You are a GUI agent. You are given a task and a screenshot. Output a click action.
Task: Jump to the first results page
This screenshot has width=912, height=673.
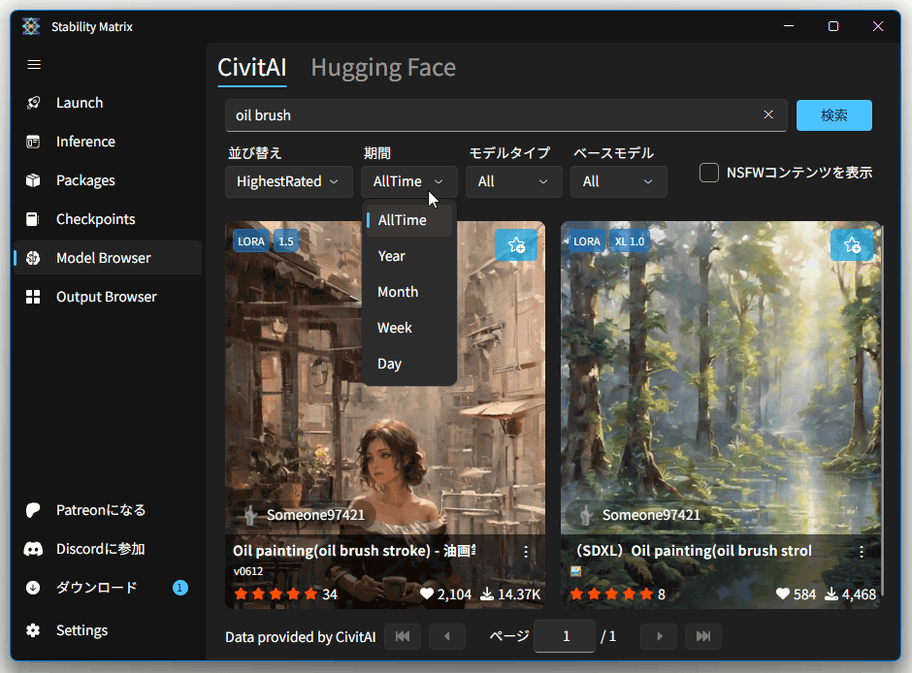[x=402, y=636]
